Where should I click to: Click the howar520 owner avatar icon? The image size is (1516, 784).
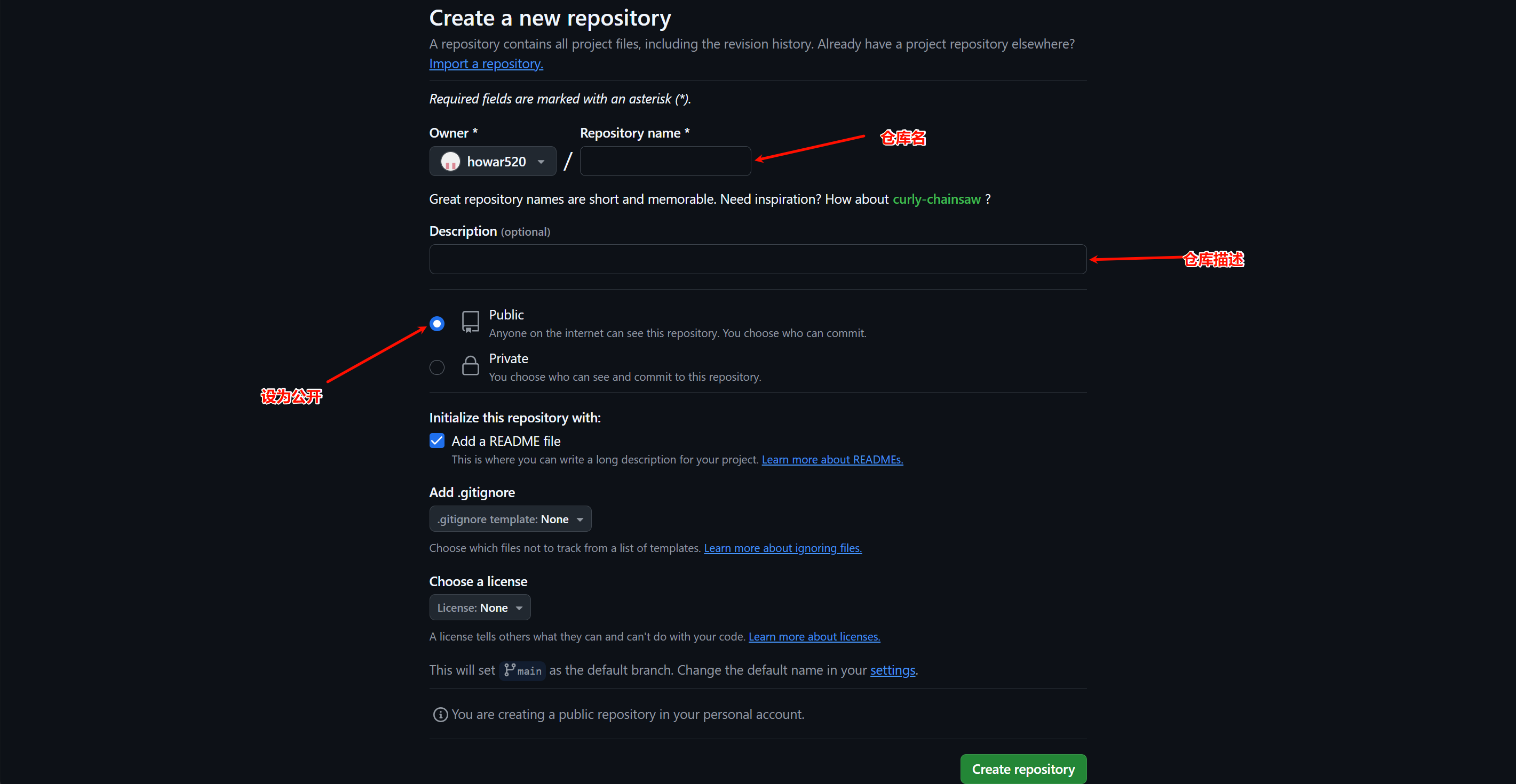(450, 161)
